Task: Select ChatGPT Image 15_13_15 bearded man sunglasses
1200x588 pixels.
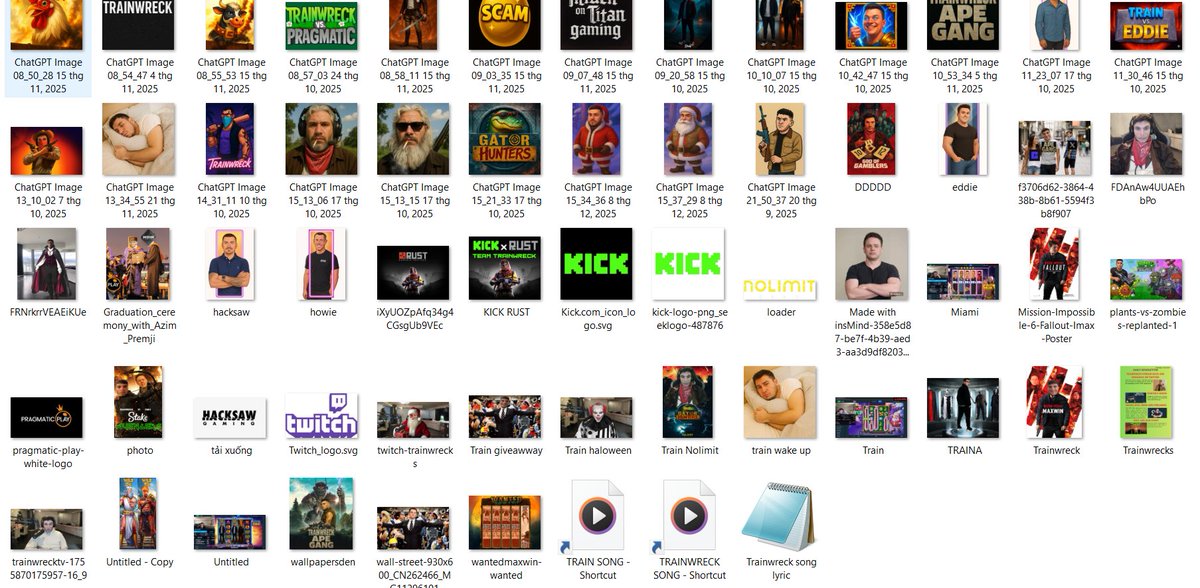Action: 414,140
